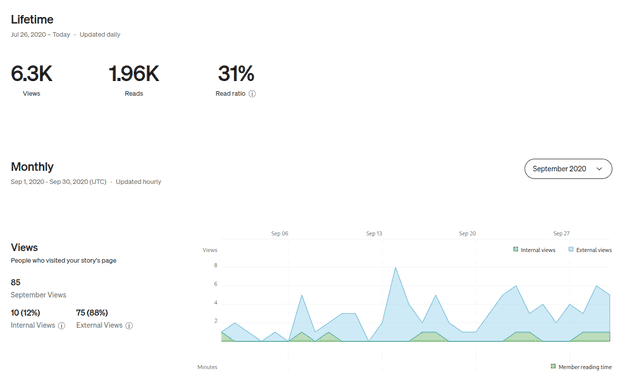This screenshot has height=377, width=630.
Task: Click the 'Updated hourly' text
Action: pyautogui.click(x=139, y=182)
